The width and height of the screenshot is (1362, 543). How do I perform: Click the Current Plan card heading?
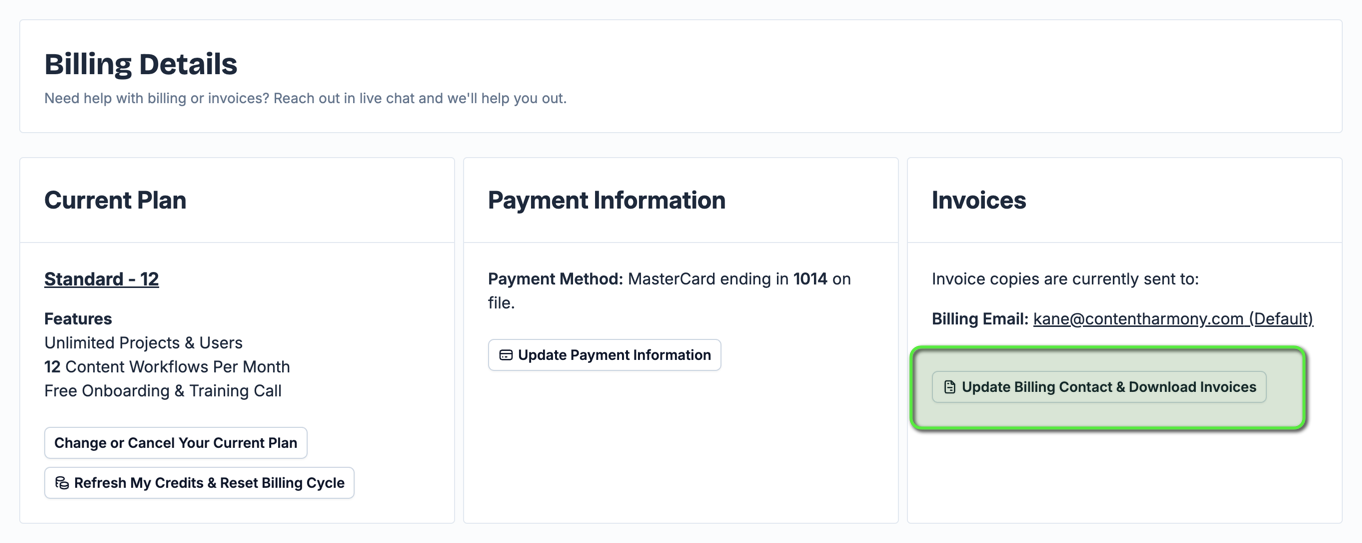click(115, 200)
